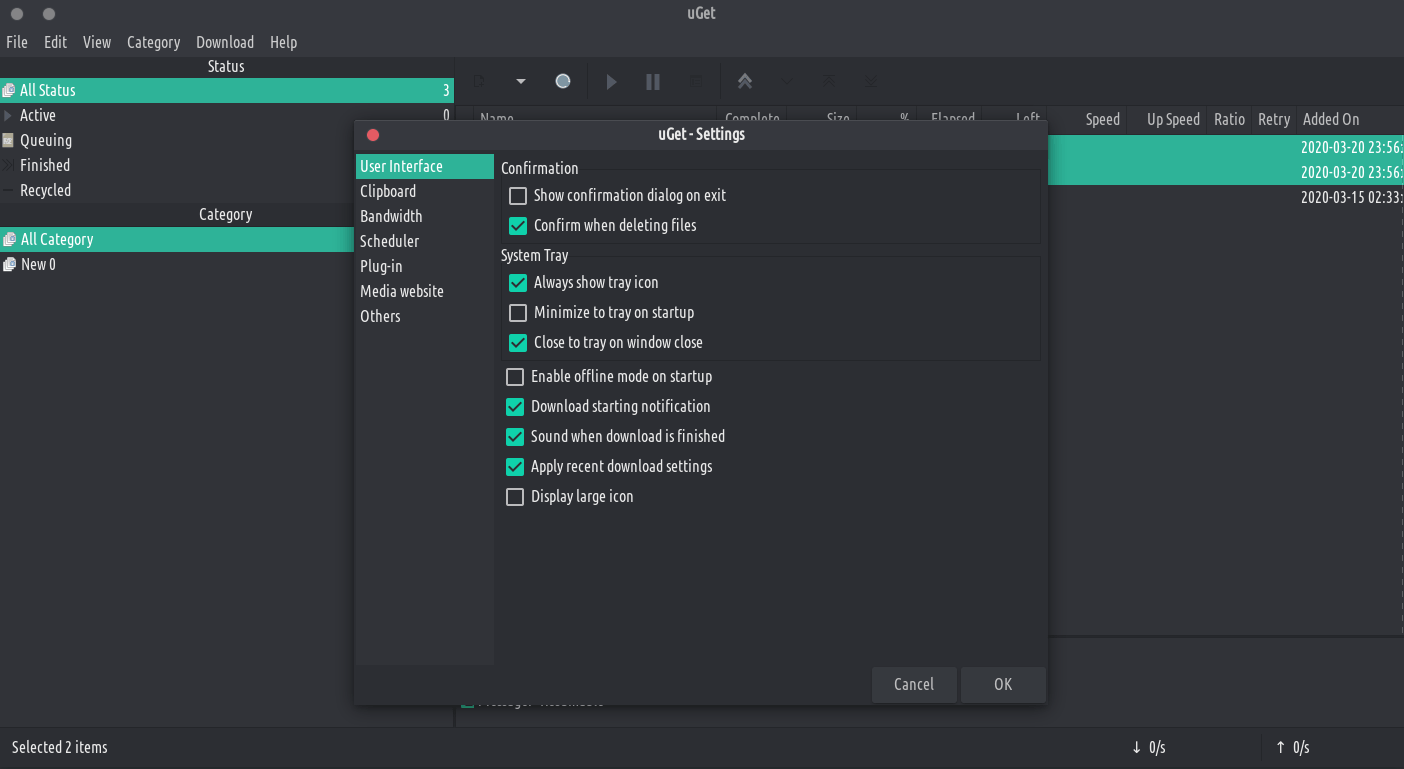
Task: Click the Move to Top toolbar icon
Action: 829,82
